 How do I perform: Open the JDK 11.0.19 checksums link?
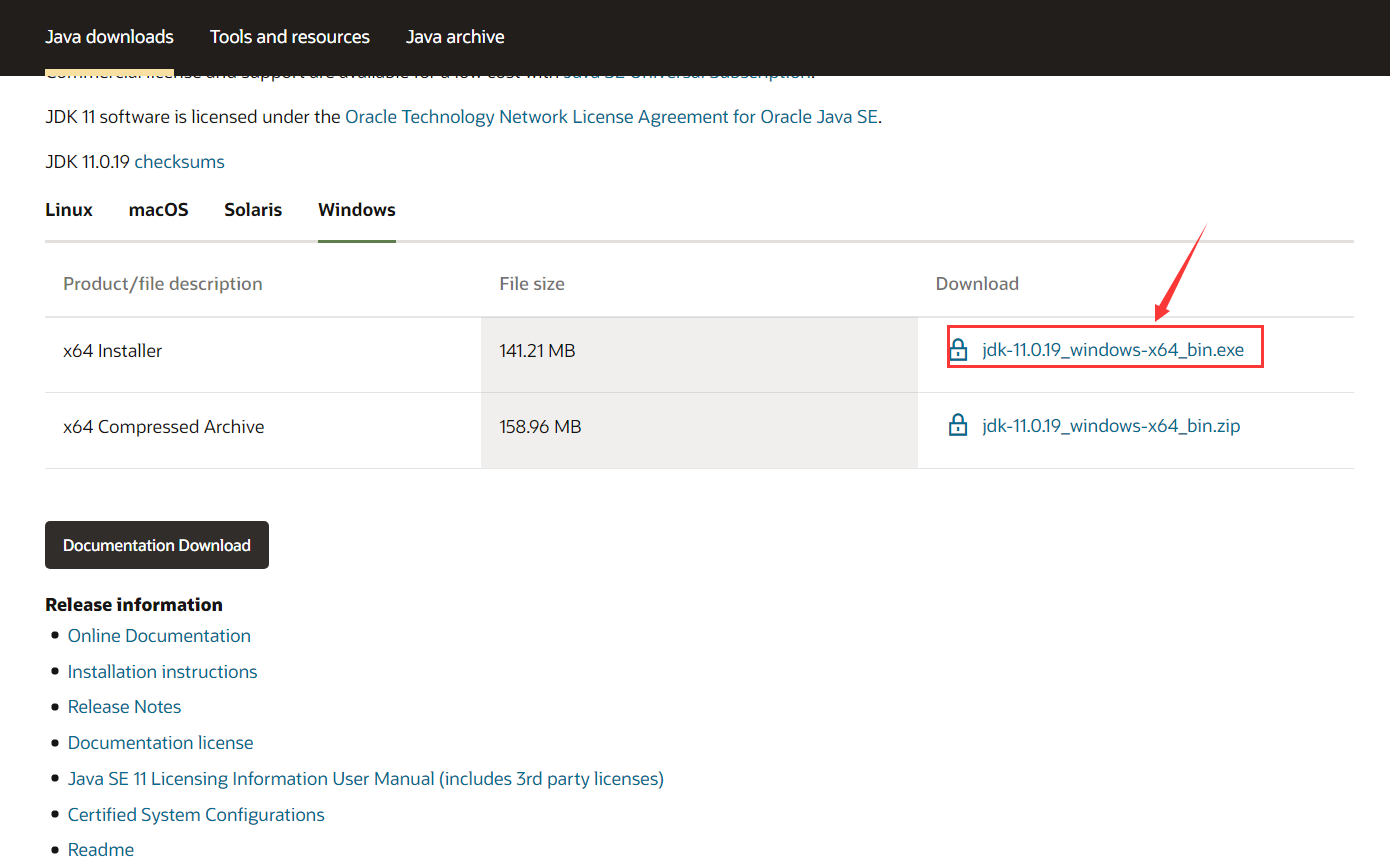tap(179, 161)
